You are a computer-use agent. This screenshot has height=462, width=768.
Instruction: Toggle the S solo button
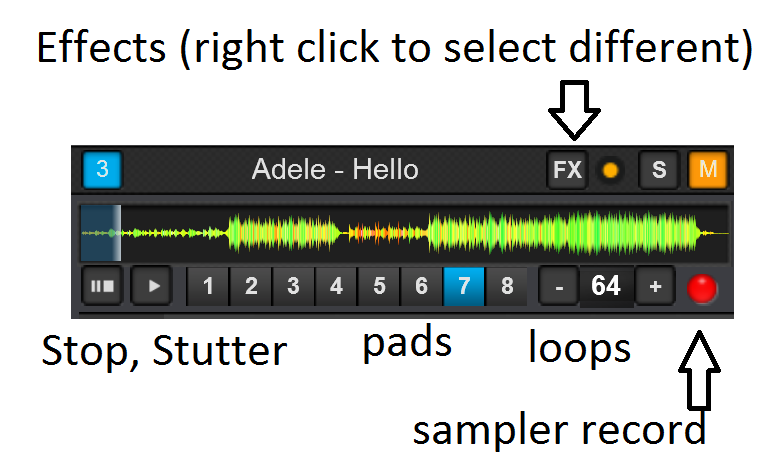(659, 170)
